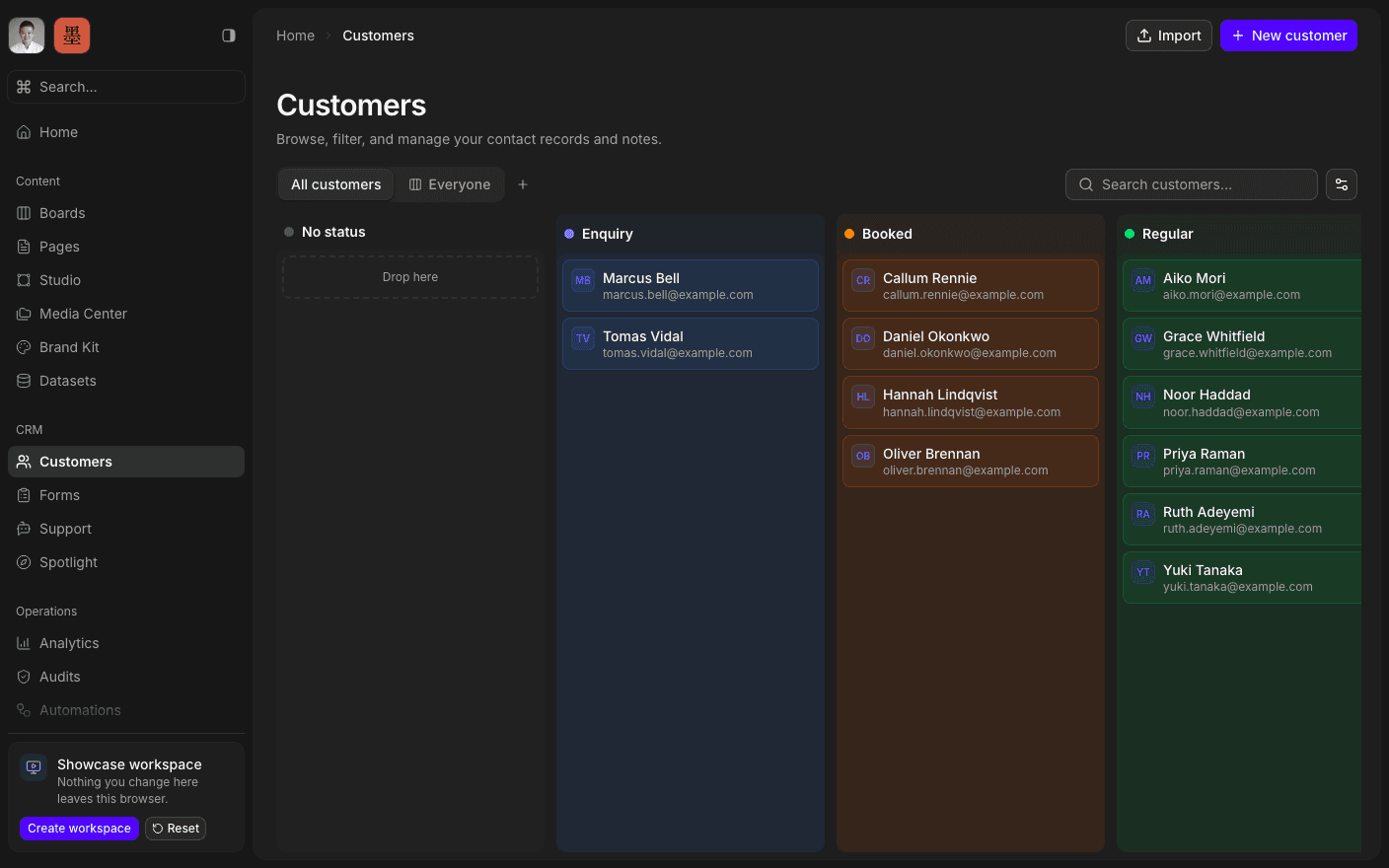Switch to the Everyone tab
Viewport: 1389px width, 868px height.
[x=450, y=184]
